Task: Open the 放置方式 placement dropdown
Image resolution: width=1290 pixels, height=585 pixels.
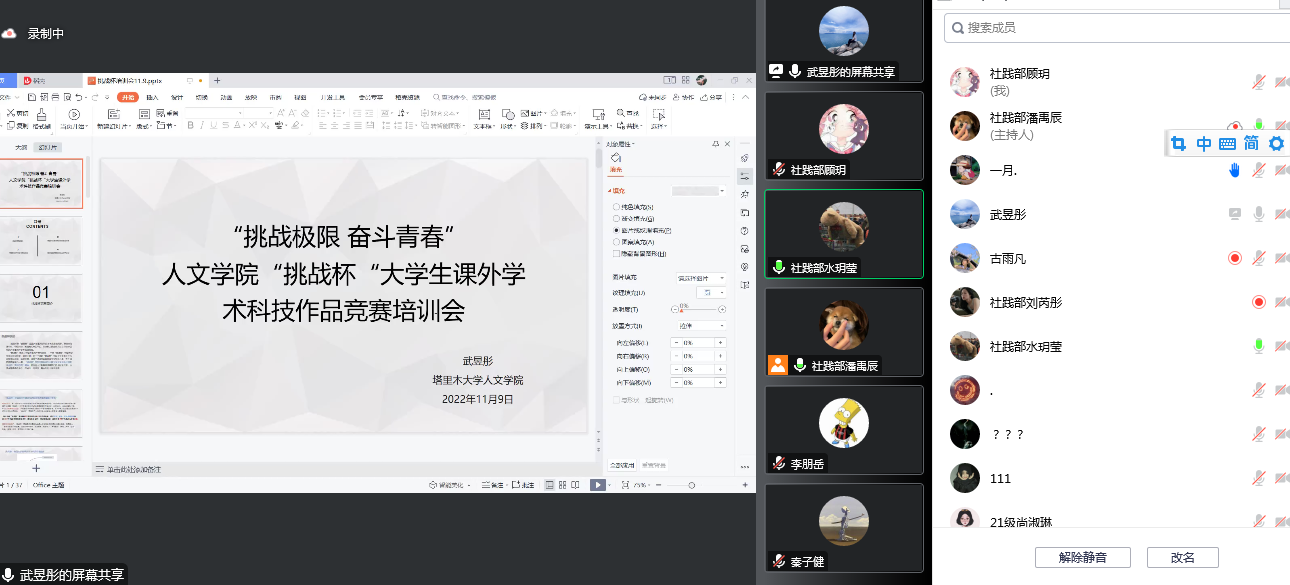Action: (700, 326)
